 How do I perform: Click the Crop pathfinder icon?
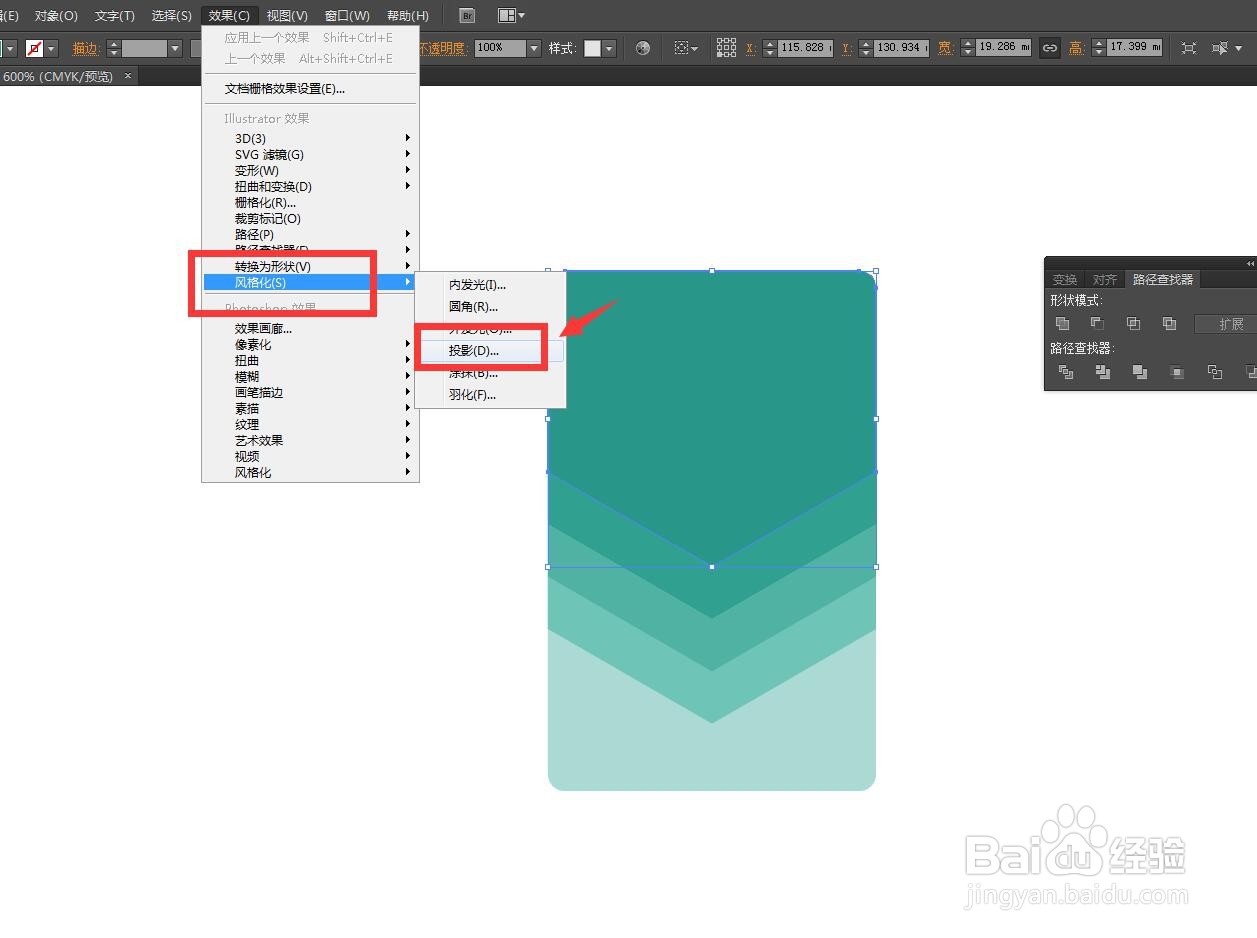[x=1177, y=372]
